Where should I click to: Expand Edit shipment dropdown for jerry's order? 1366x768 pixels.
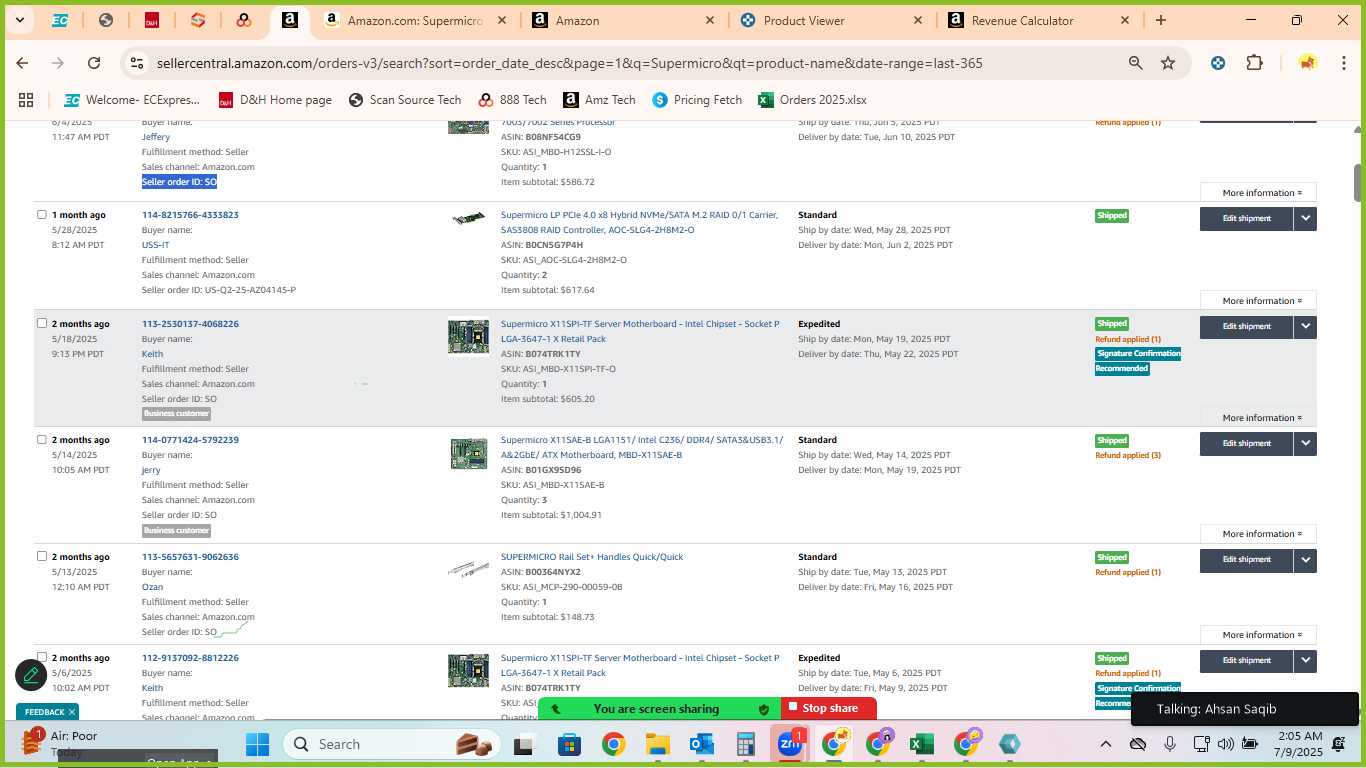click(1305, 443)
